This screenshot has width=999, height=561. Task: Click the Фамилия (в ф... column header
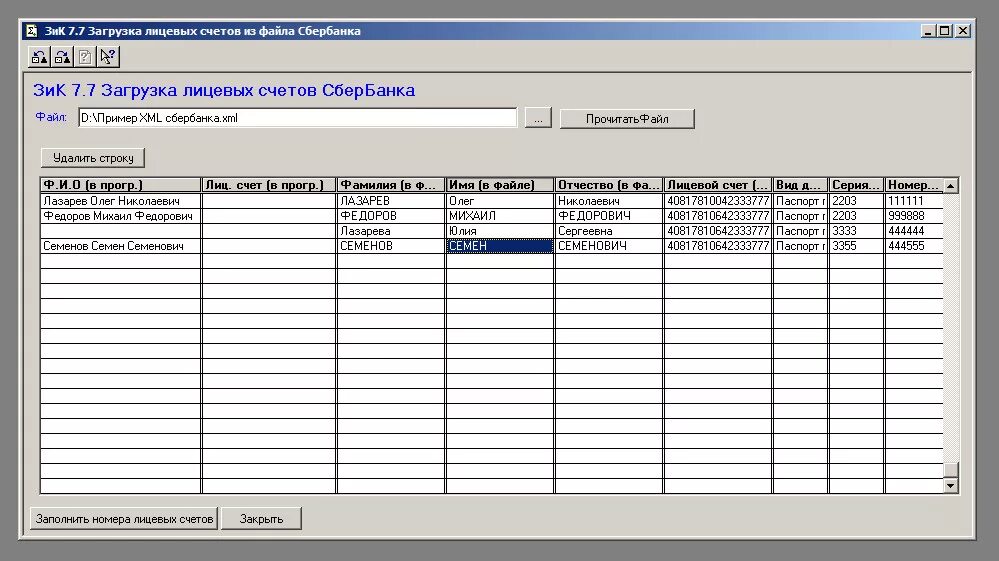[391, 185]
